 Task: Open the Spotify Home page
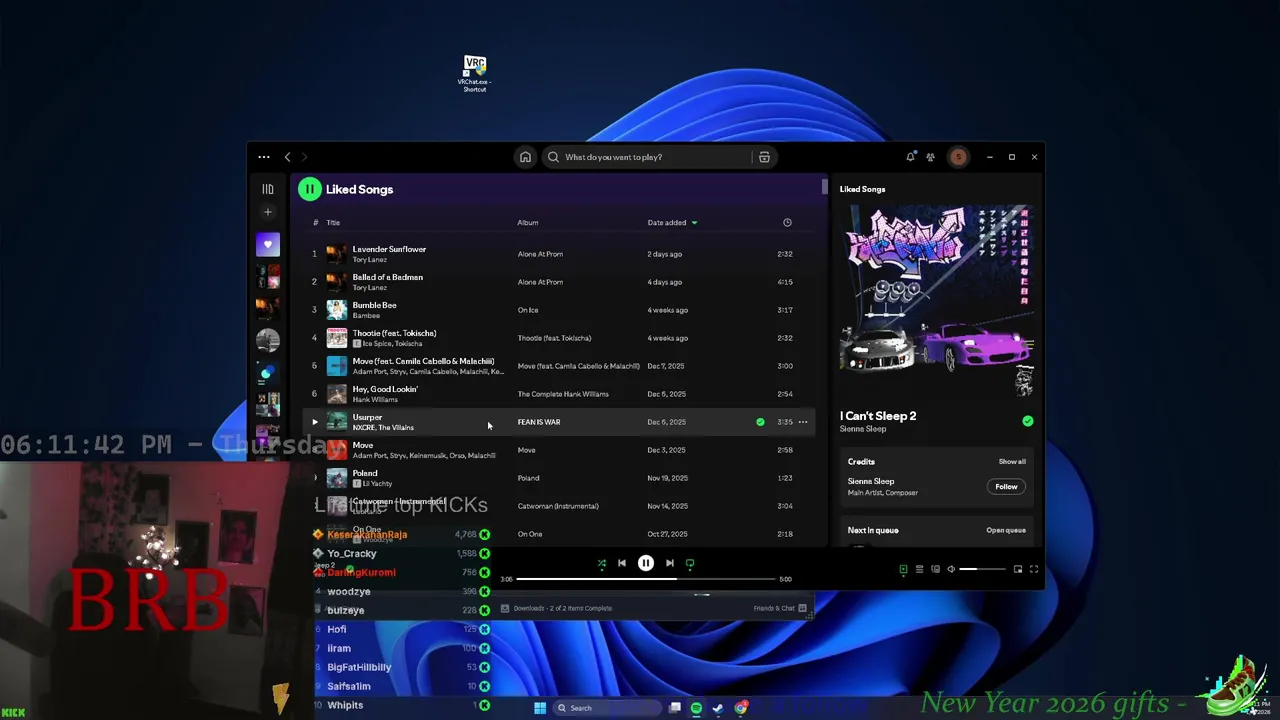coord(525,157)
